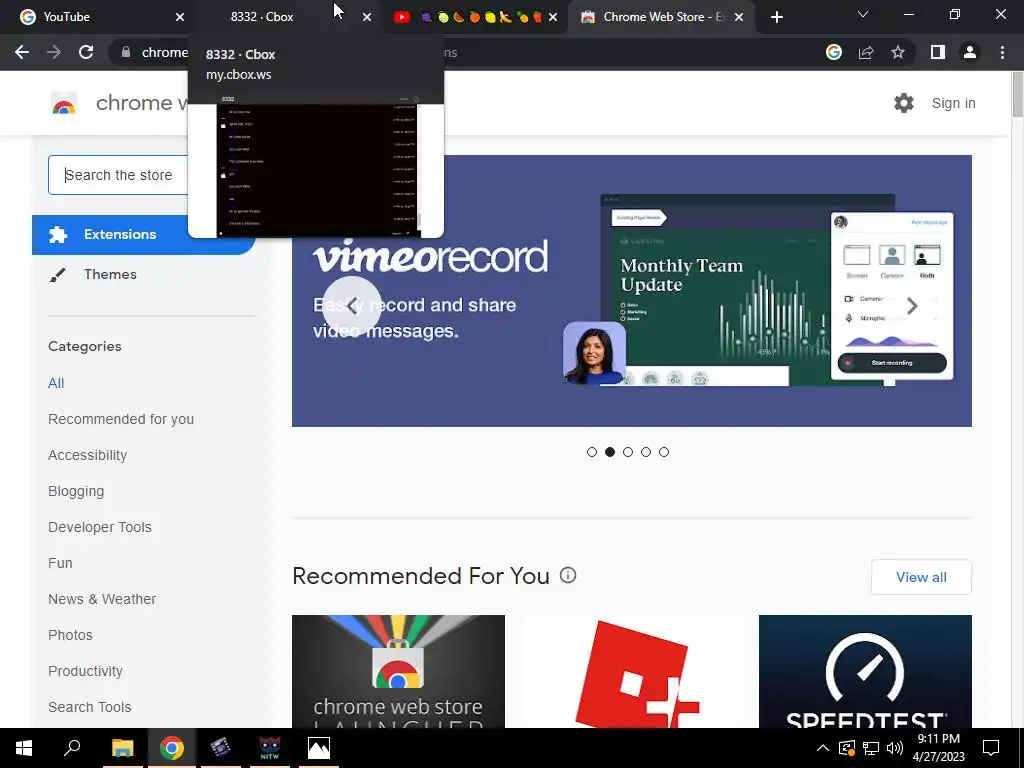Choose the Search Tools category
Viewport: 1024px width, 768px height.
(x=89, y=707)
